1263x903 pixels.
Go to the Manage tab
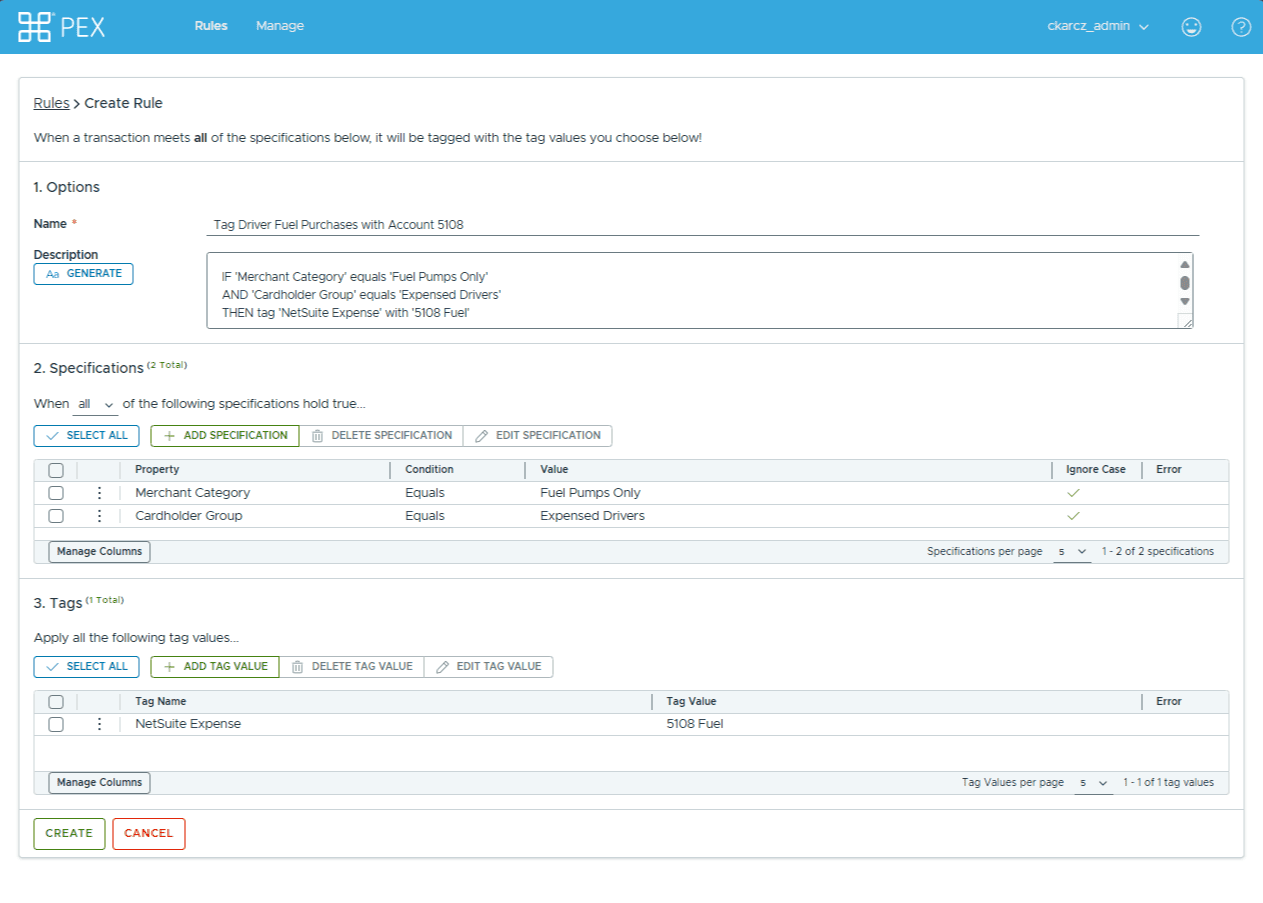coord(280,26)
